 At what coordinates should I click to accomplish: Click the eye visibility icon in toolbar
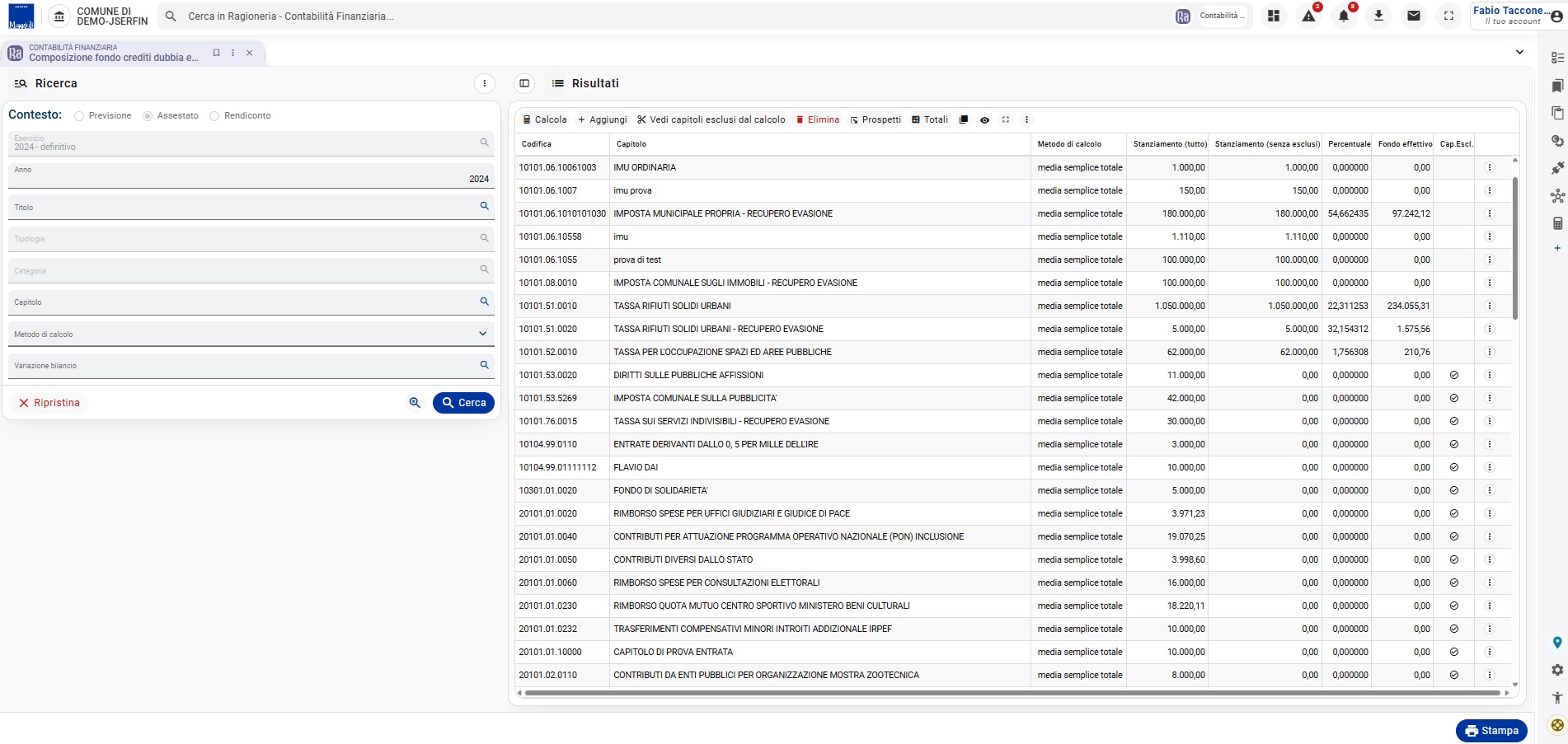pos(984,119)
